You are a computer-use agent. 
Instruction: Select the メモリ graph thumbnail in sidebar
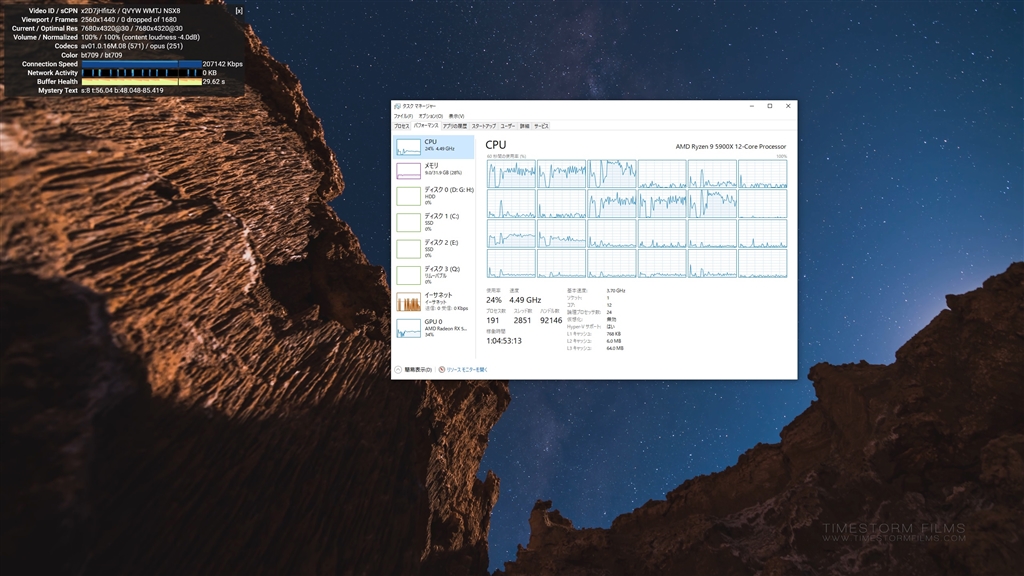[x=408, y=171]
